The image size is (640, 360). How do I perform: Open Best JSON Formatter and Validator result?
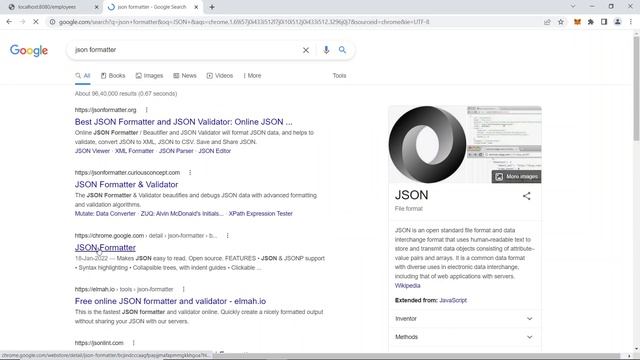(183, 122)
